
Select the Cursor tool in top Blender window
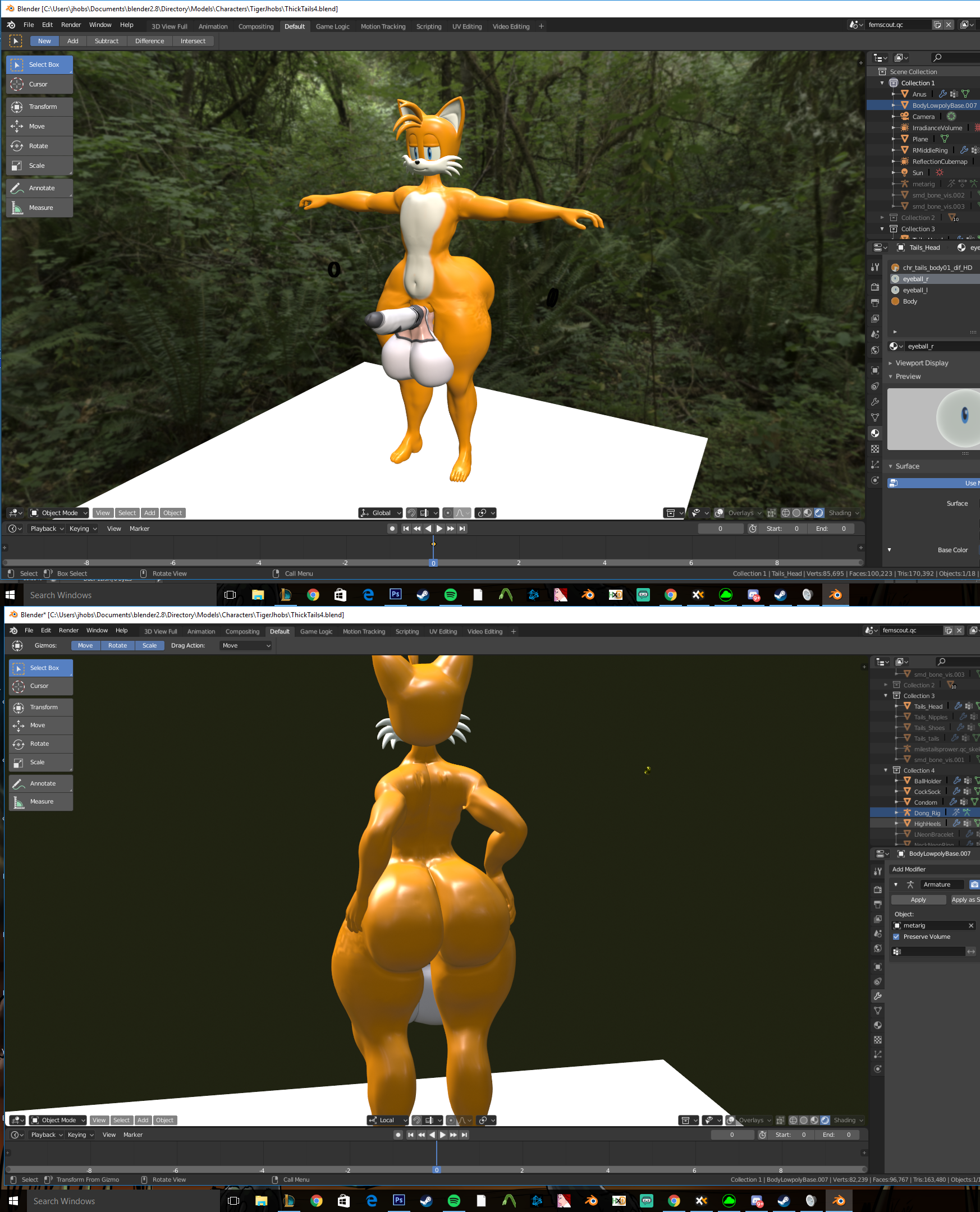point(39,84)
